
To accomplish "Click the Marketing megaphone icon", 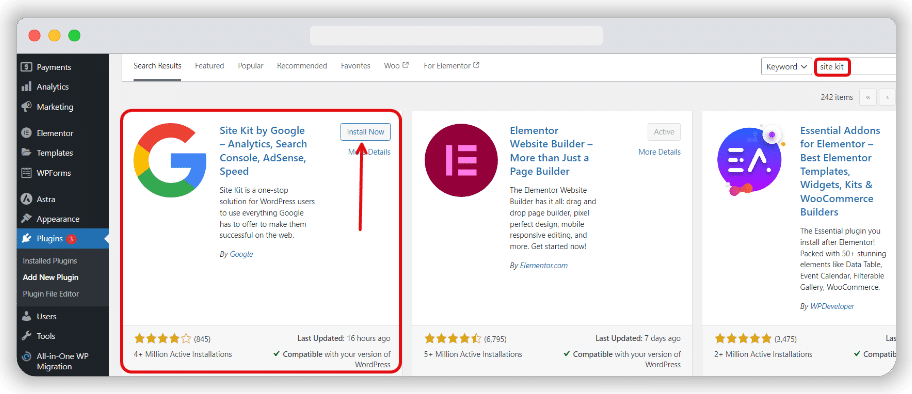I will tap(26, 107).
